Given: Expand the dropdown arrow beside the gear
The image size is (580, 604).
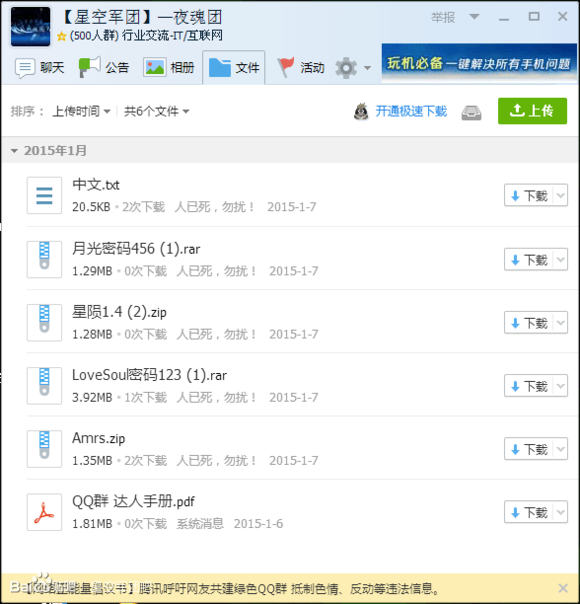Looking at the screenshot, I should pos(367,68).
